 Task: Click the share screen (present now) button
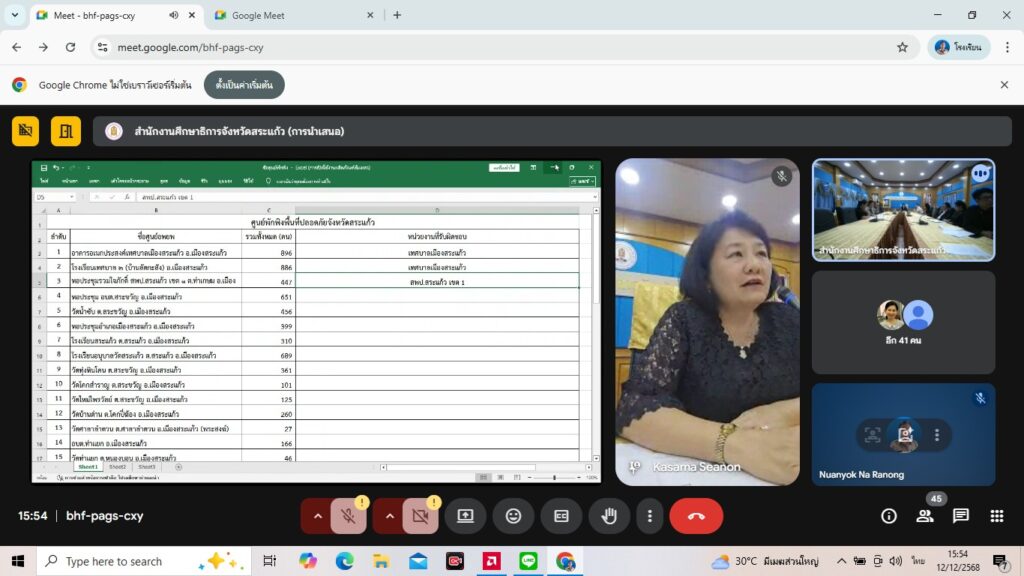pyautogui.click(x=465, y=516)
